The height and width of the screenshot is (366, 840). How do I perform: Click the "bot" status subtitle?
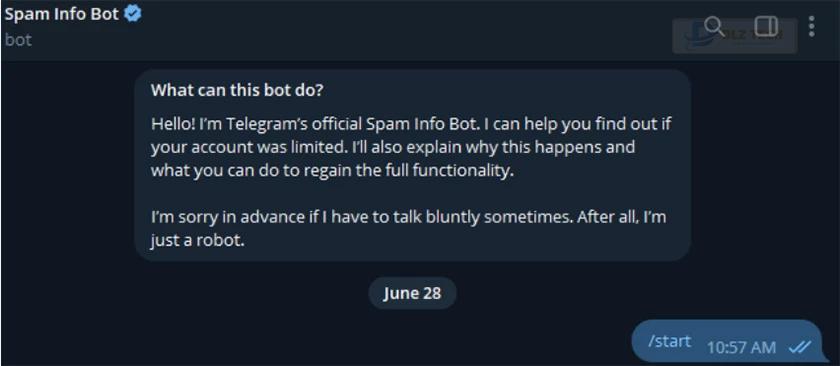(18, 40)
